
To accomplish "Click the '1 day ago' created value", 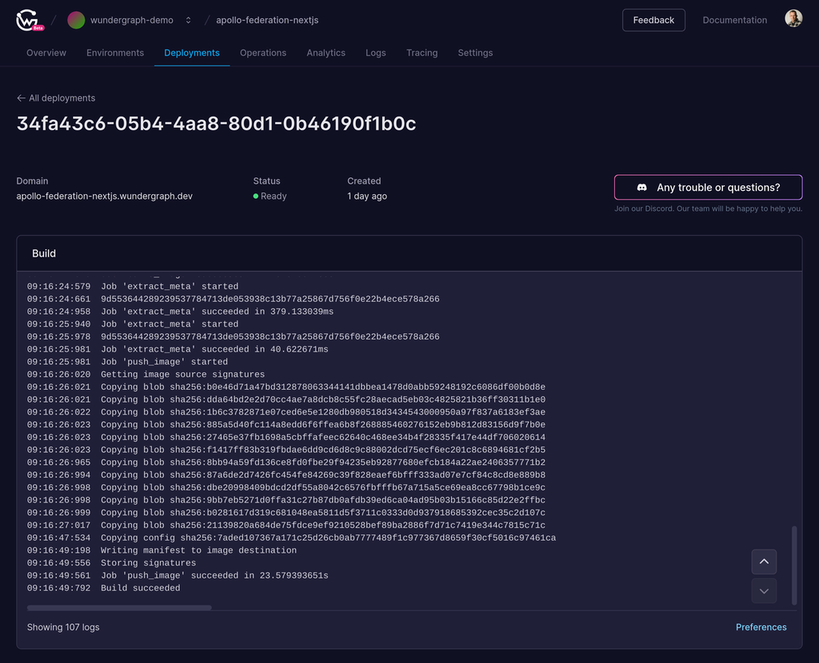I will pyautogui.click(x=367, y=196).
